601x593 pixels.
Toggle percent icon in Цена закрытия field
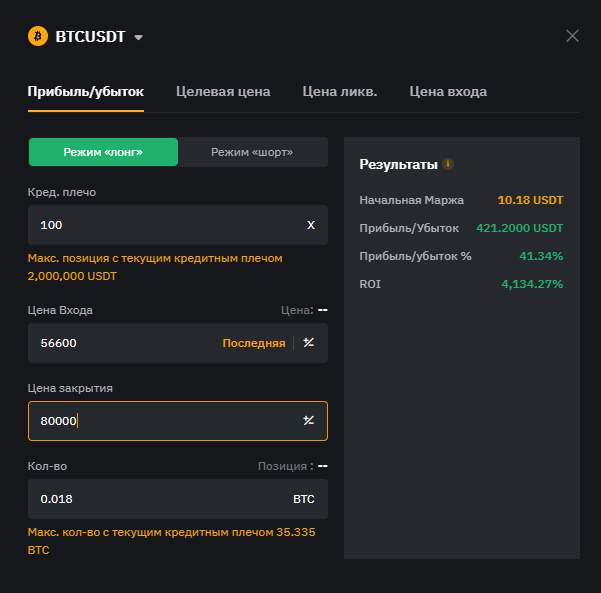click(309, 420)
